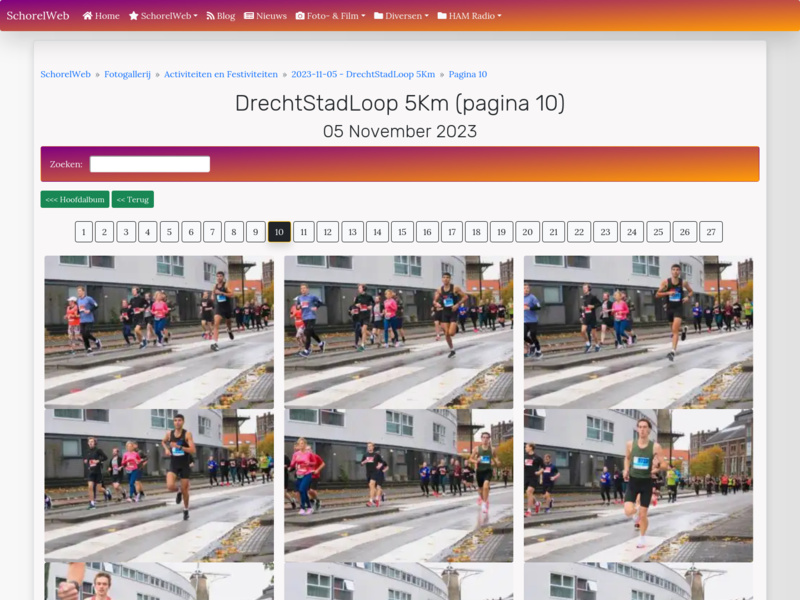Follow the Pagina 10 breadcrumb link
Image resolution: width=800 pixels, height=600 pixels.
click(468, 74)
